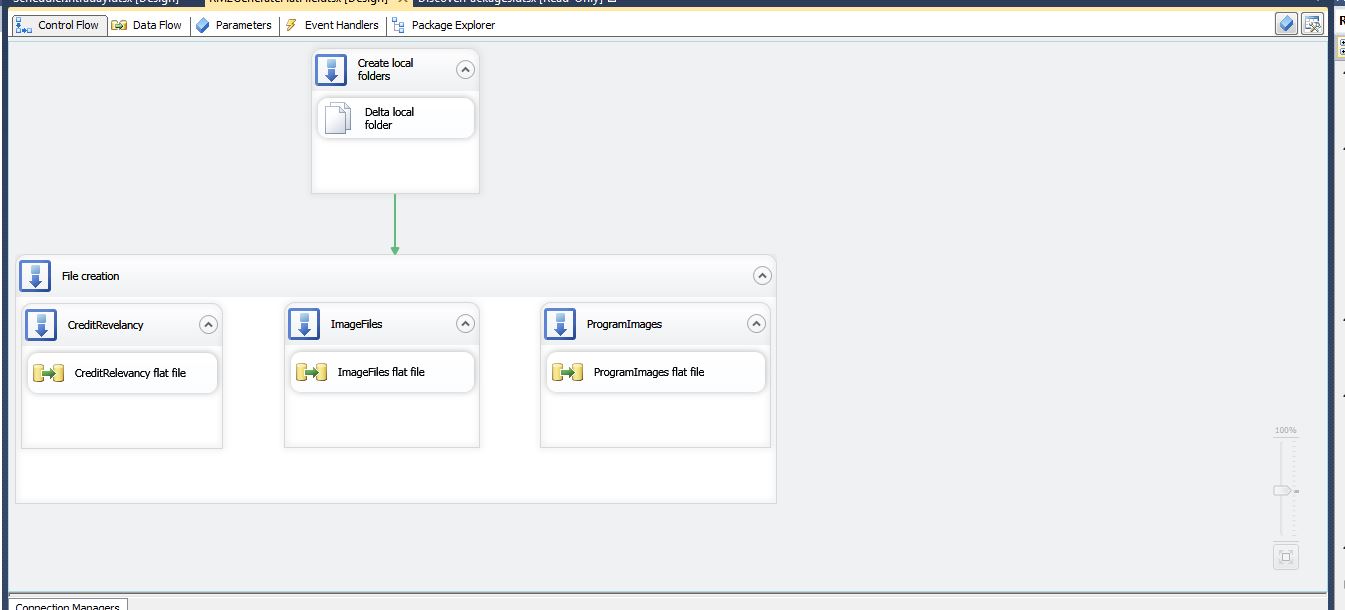The image size is (1345, 610).
Task: Collapse the CreditRevelancy container
Action: coord(208,324)
